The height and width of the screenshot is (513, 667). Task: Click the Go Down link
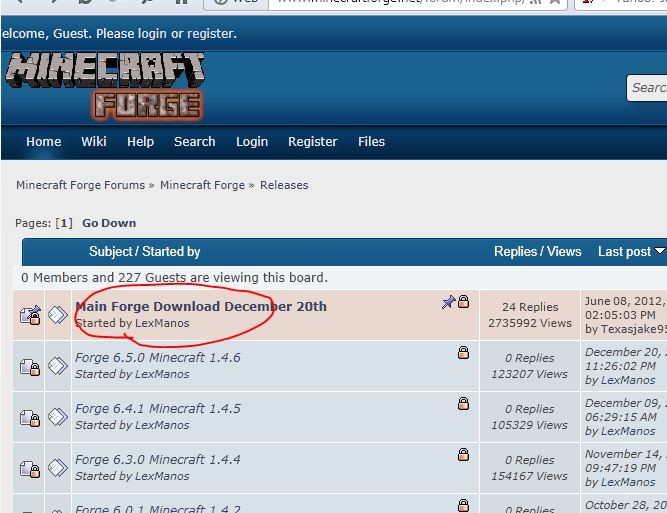(109, 223)
